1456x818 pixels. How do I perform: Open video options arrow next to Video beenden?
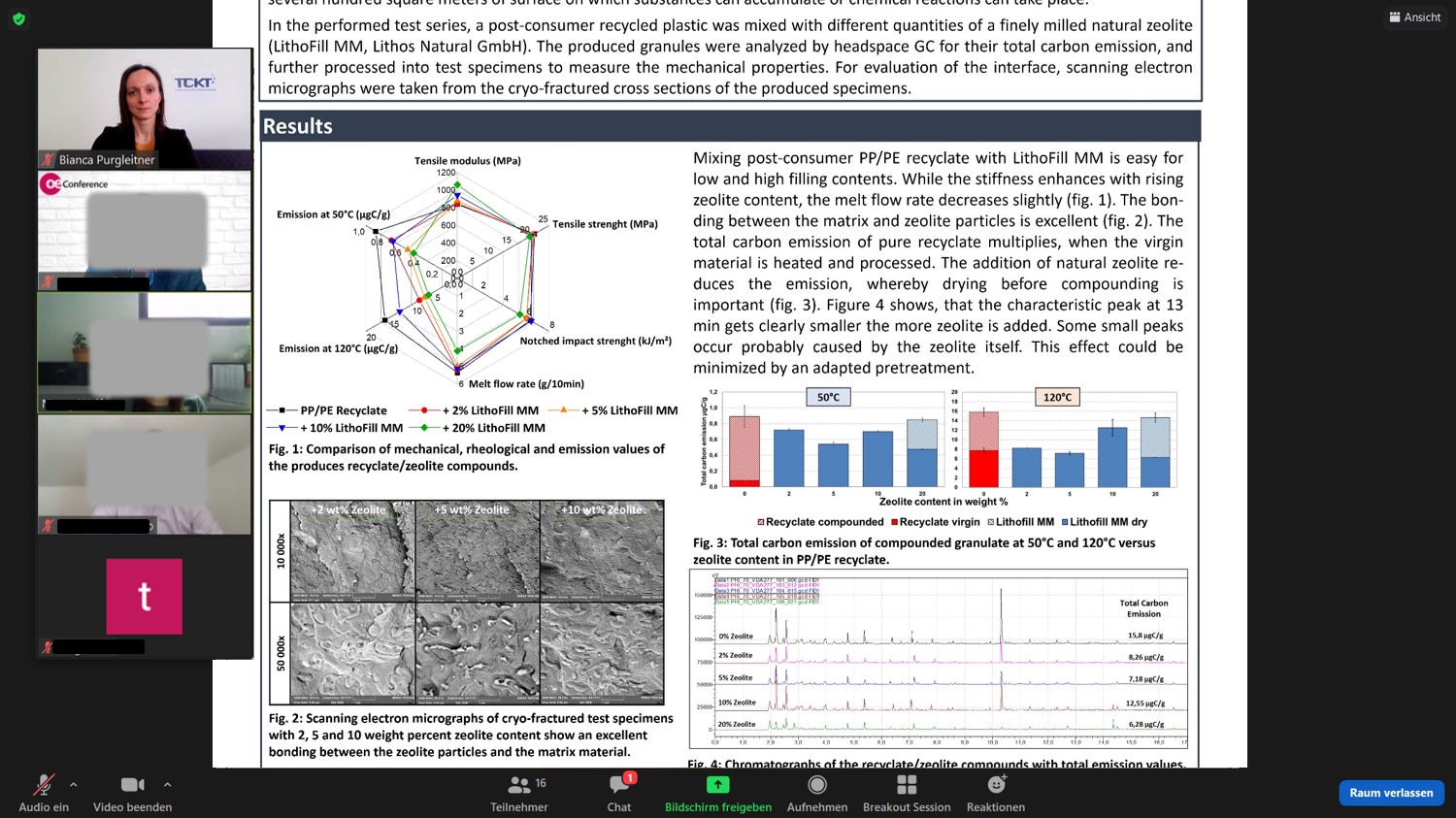167,785
